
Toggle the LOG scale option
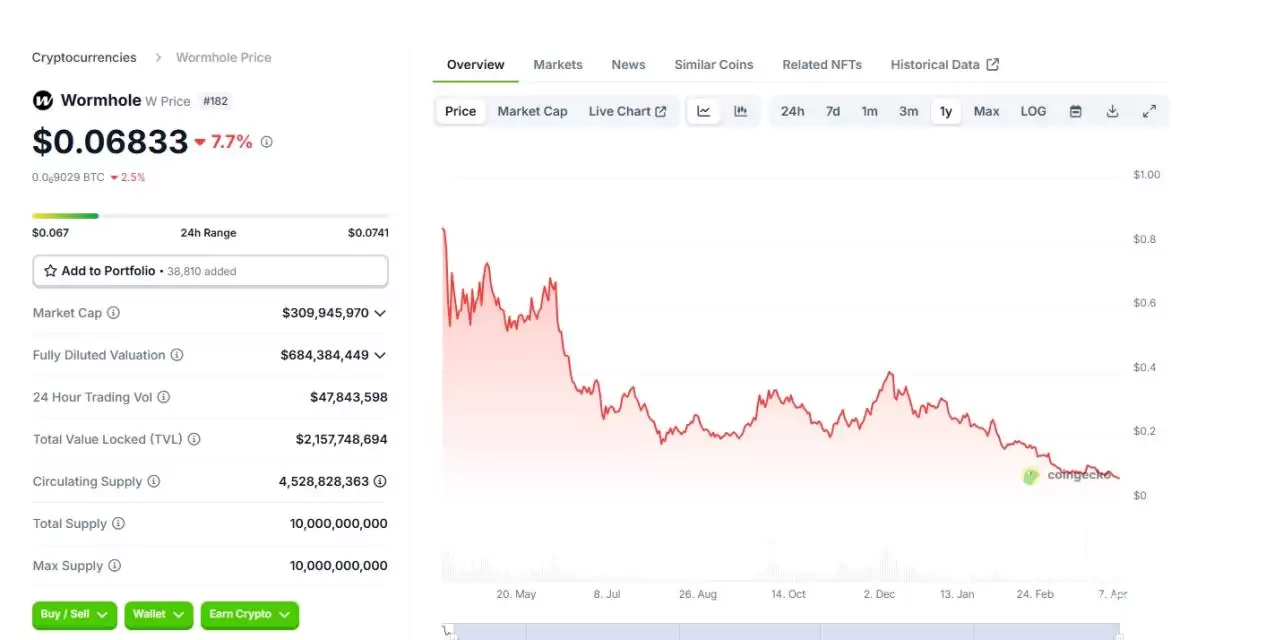(1033, 111)
